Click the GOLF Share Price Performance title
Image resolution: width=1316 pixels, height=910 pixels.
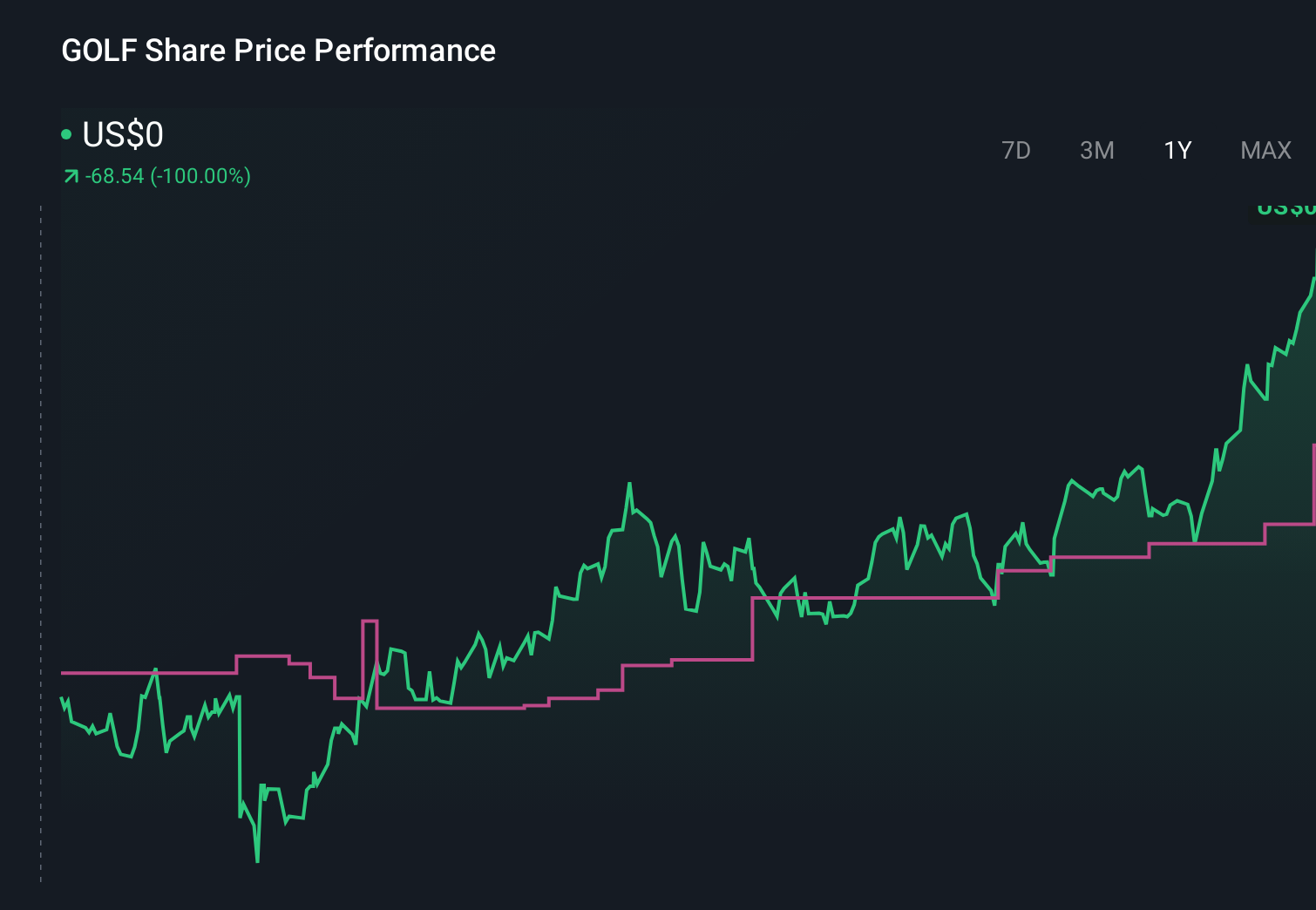pos(277,50)
